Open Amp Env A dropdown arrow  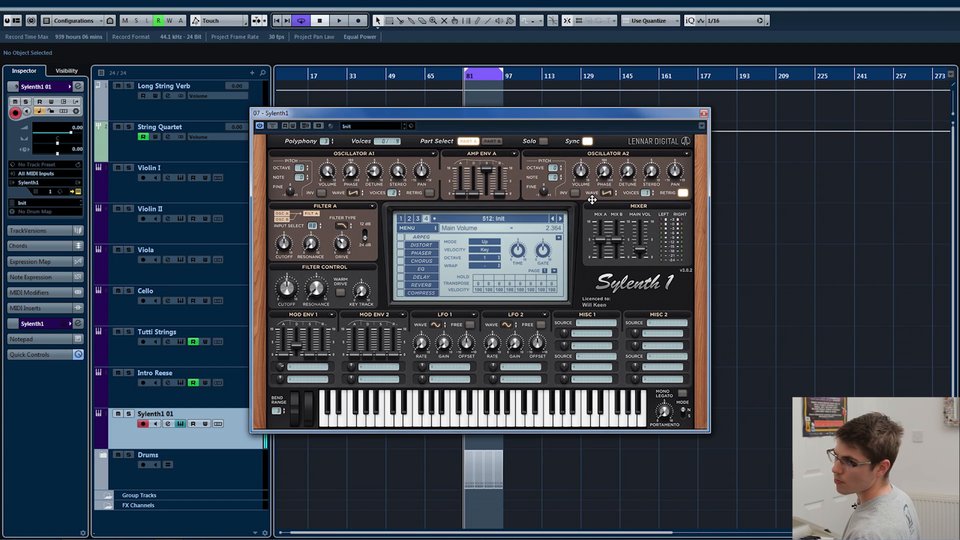[x=514, y=154]
